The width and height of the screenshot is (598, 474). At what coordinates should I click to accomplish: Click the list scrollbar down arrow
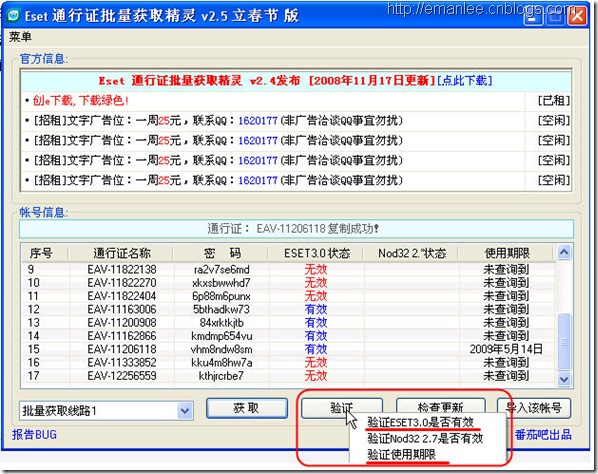(564, 379)
